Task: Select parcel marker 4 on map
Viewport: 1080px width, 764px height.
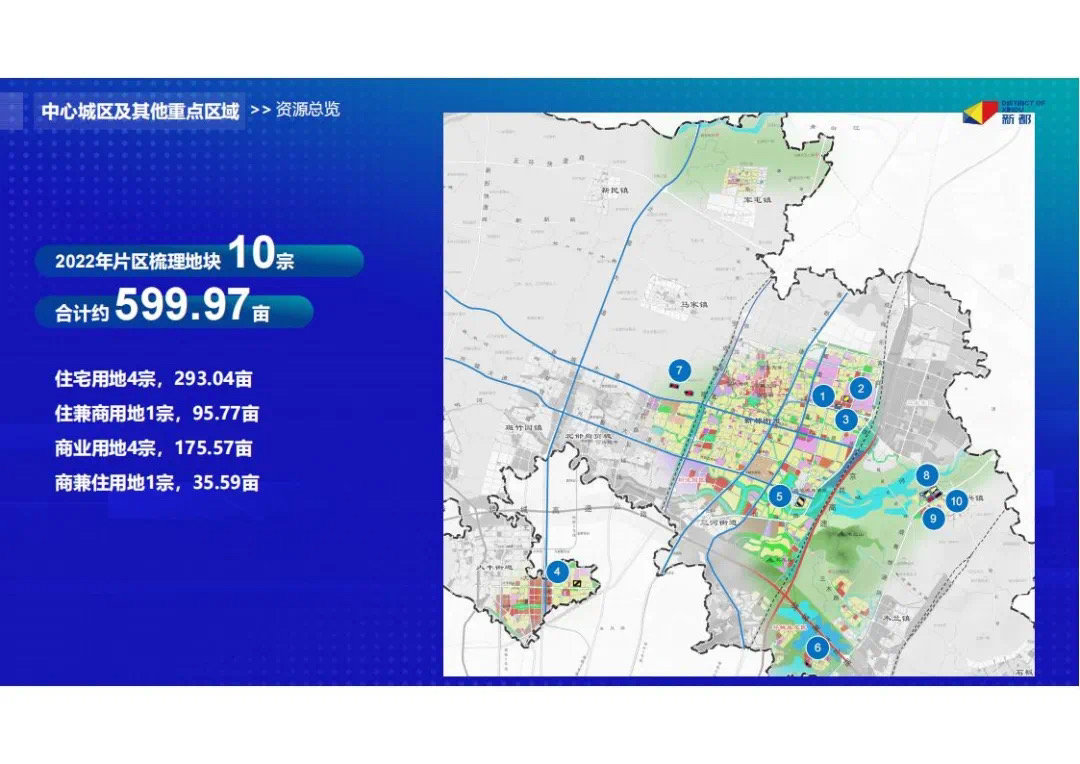Action: point(558,572)
